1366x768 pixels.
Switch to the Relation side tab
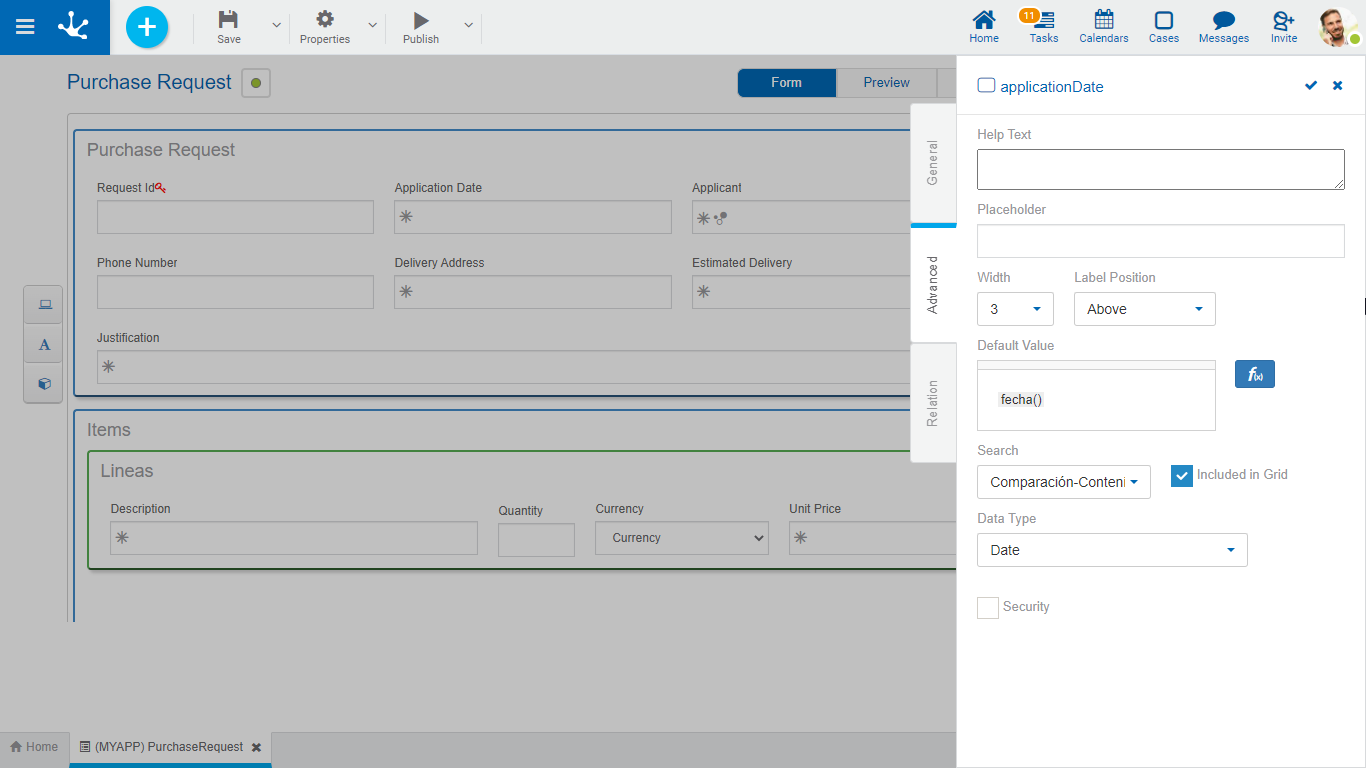click(933, 403)
